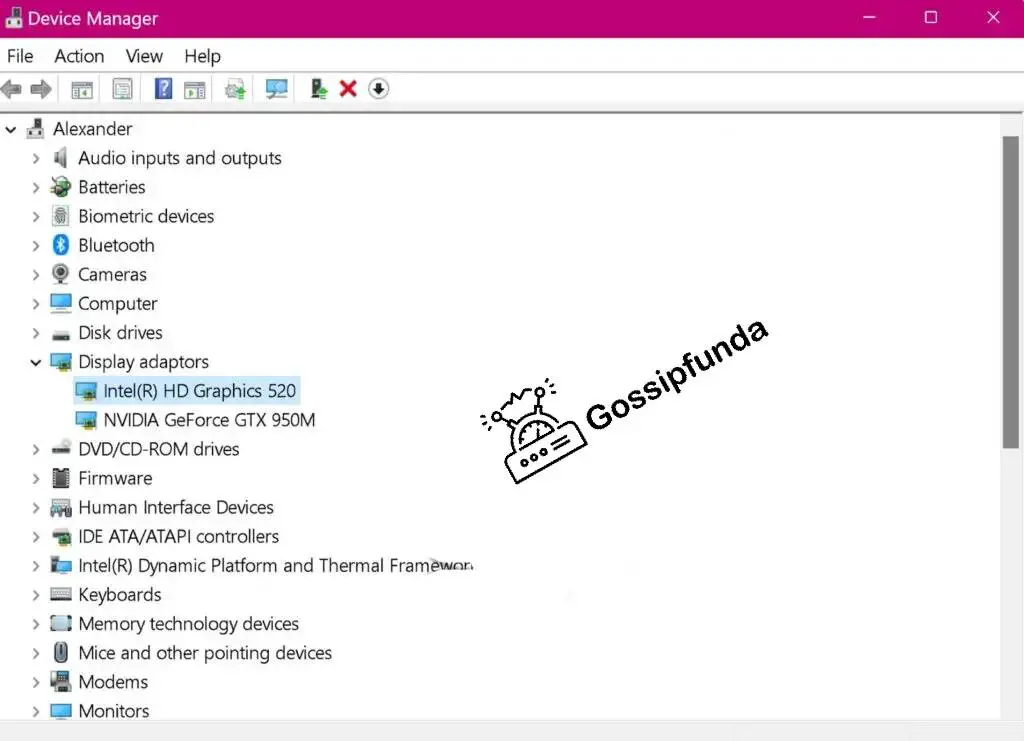Select the Firmware label
1024x741 pixels.
116,478
